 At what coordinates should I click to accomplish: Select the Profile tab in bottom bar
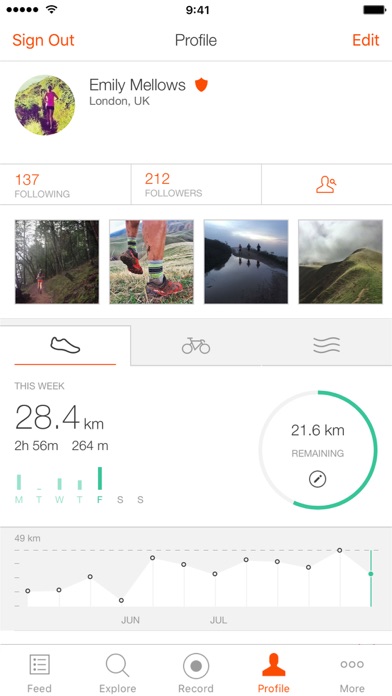coord(273,672)
